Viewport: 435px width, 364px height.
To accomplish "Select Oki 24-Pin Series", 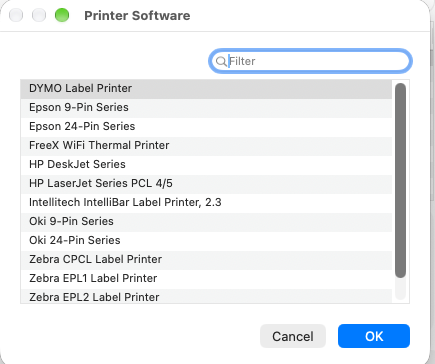I will 206,241.
